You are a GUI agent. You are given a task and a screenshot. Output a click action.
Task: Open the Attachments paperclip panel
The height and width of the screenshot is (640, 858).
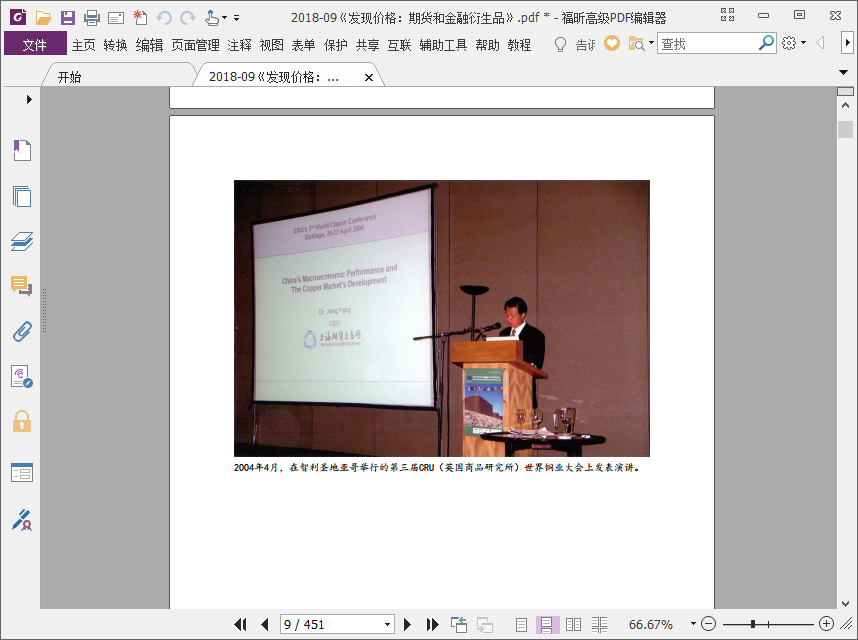pos(22,331)
